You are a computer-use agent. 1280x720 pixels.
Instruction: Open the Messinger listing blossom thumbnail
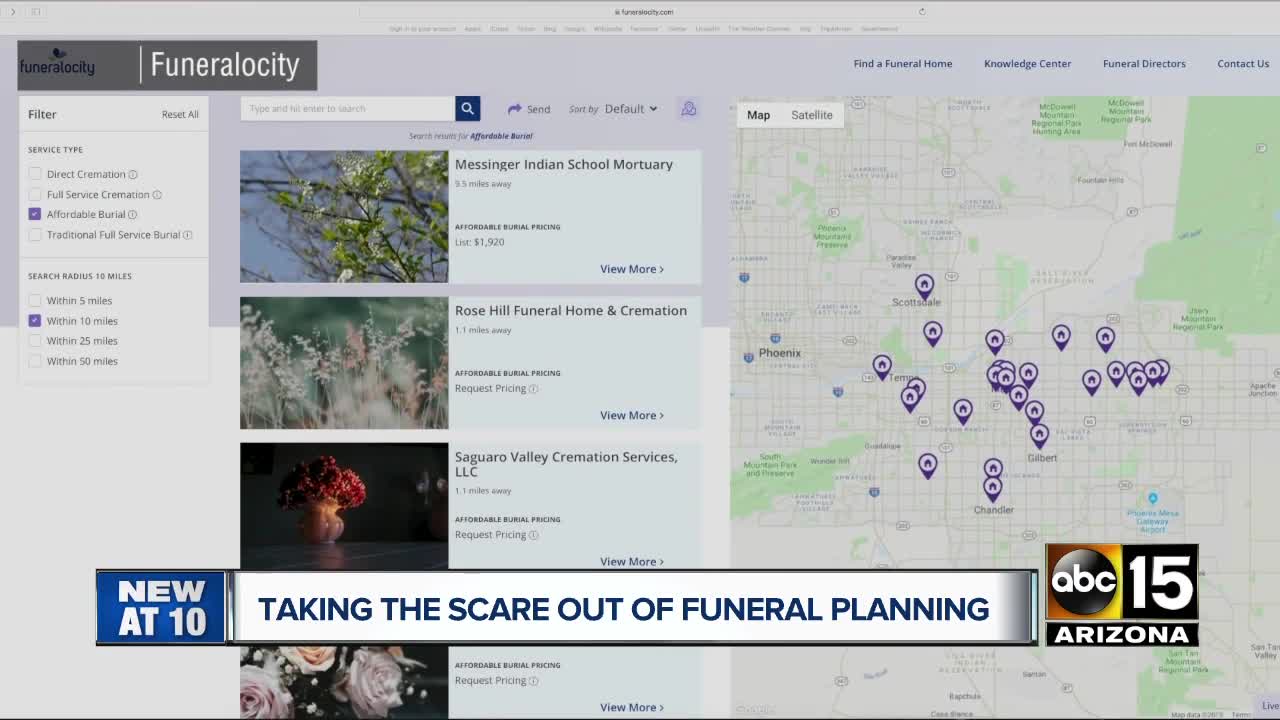pyautogui.click(x=344, y=216)
